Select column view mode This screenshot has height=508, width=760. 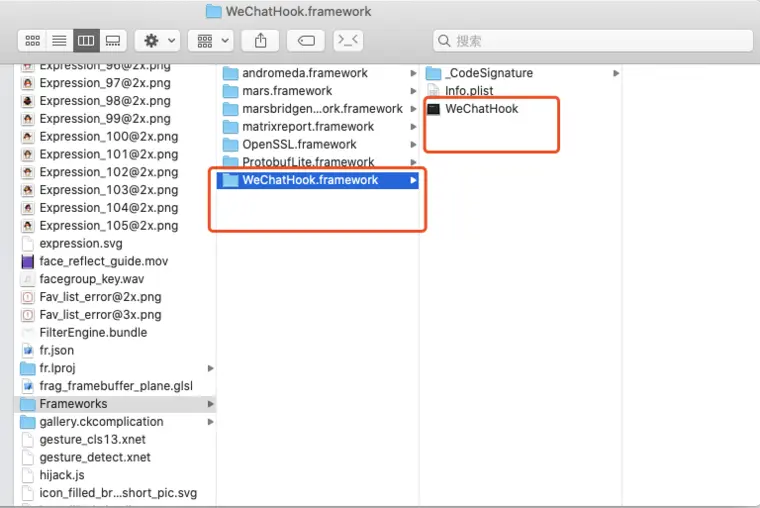pyautogui.click(x=86, y=41)
